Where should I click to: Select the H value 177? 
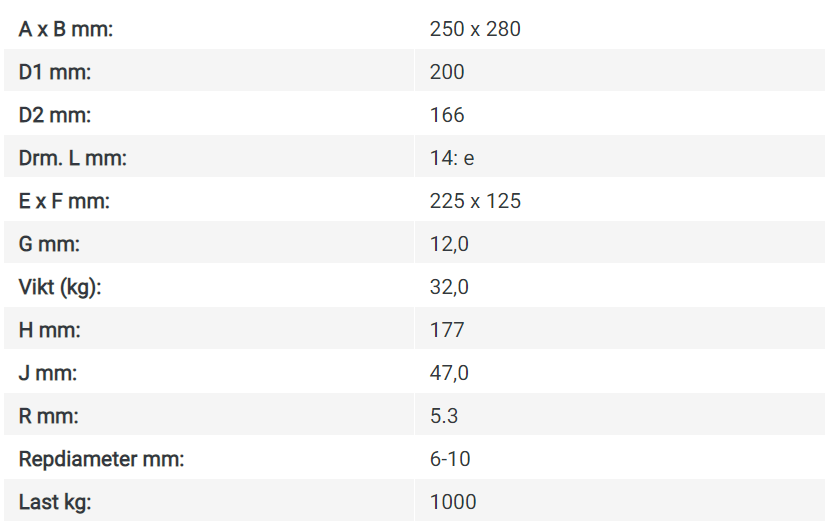click(447, 330)
